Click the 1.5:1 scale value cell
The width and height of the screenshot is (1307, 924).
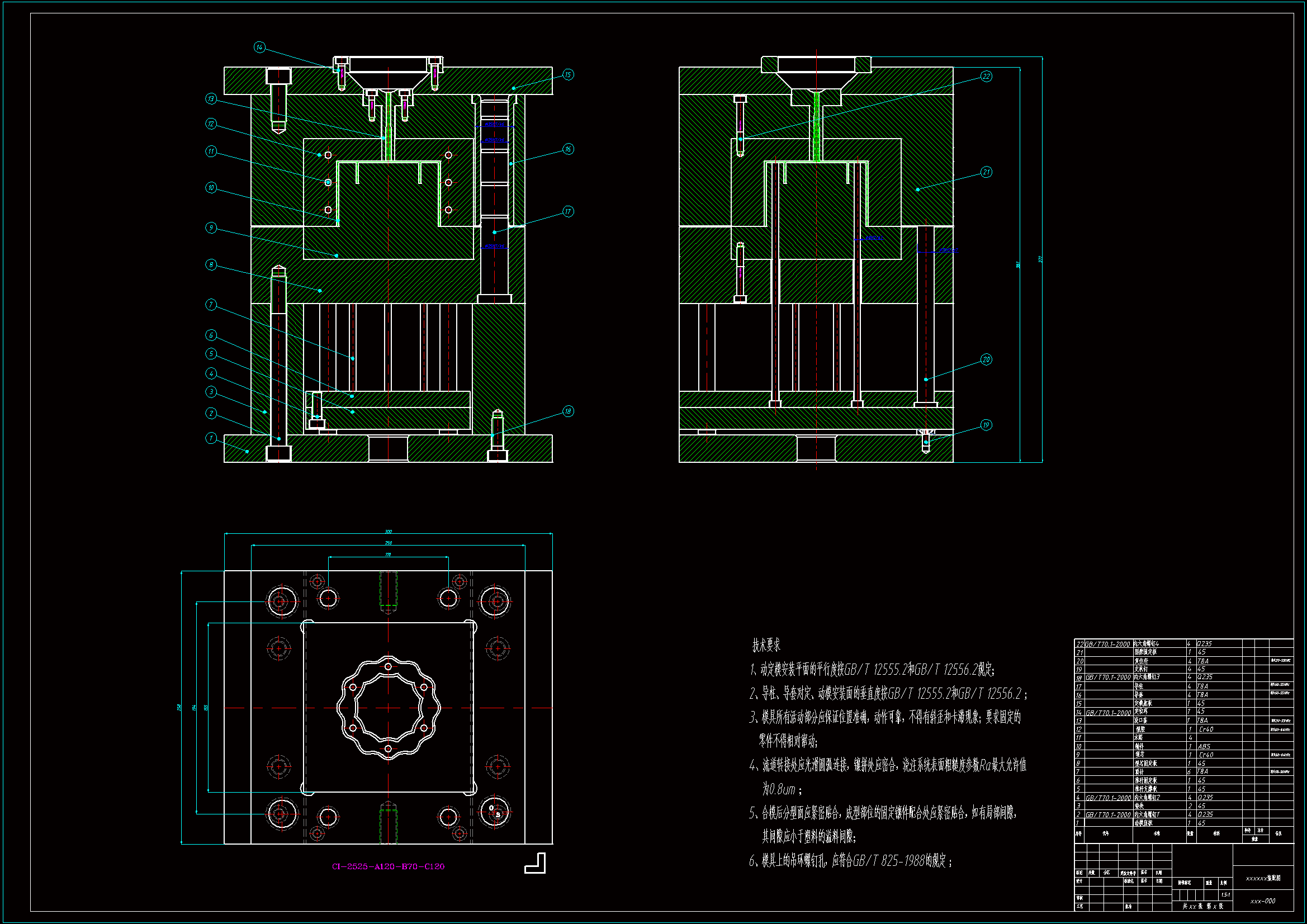coord(1225,894)
